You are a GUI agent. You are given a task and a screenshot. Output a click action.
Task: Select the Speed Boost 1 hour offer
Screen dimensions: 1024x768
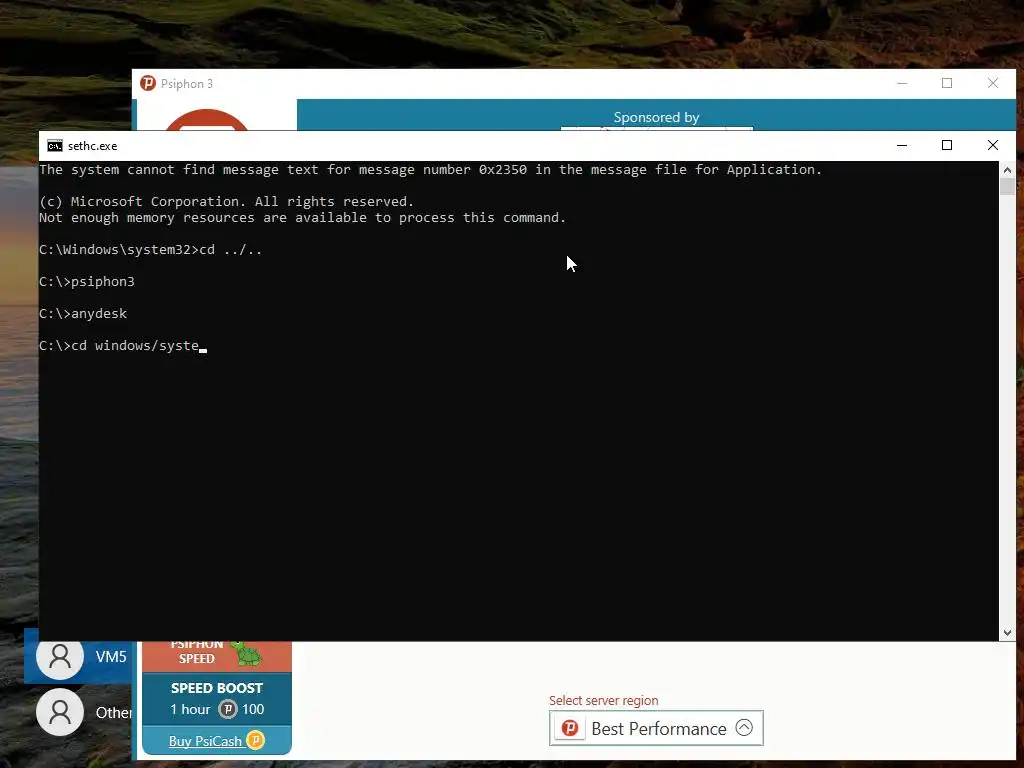[x=217, y=699]
